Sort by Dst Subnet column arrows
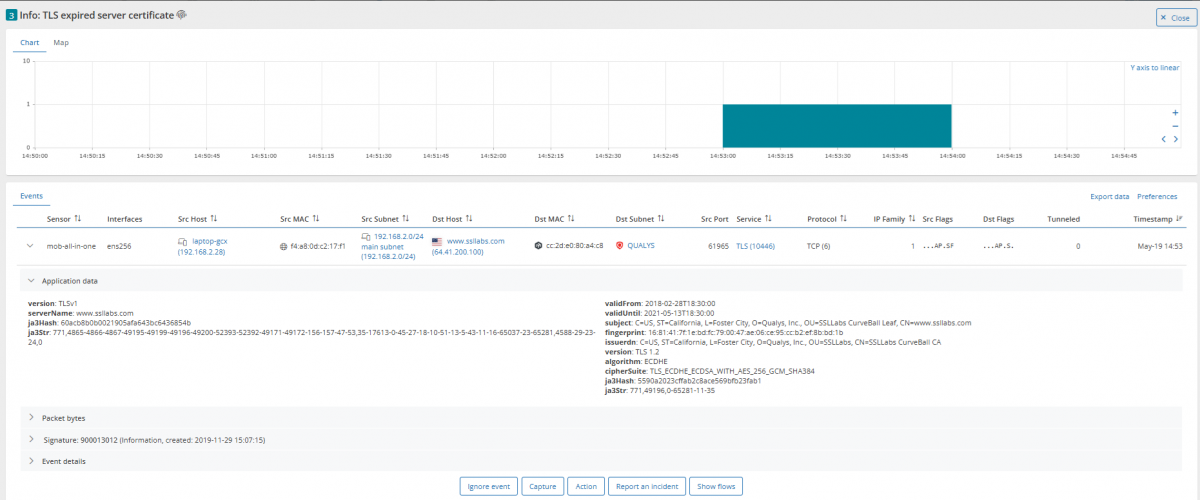The height and width of the screenshot is (500, 1200). (661, 218)
